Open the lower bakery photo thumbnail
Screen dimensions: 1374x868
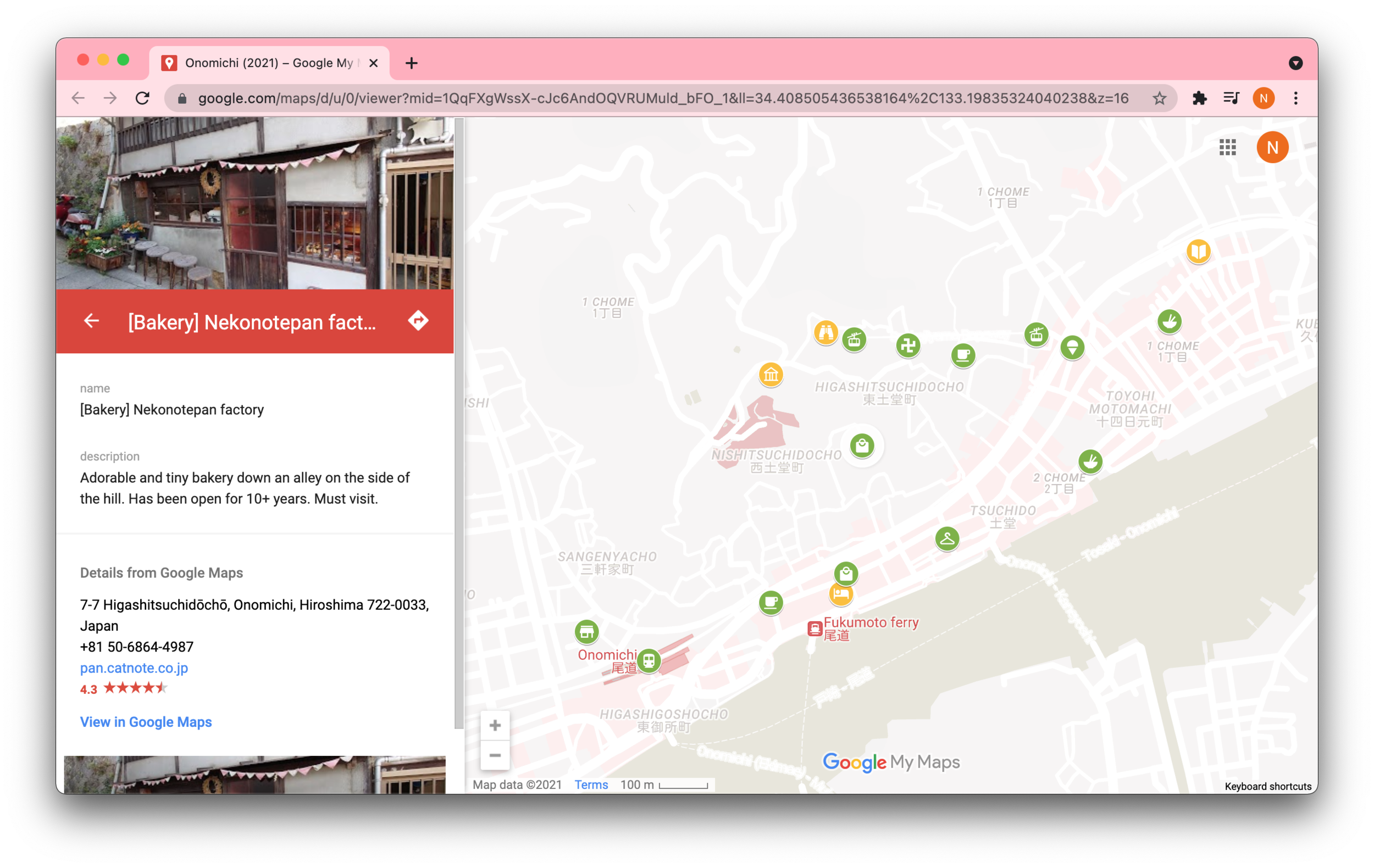(254, 775)
